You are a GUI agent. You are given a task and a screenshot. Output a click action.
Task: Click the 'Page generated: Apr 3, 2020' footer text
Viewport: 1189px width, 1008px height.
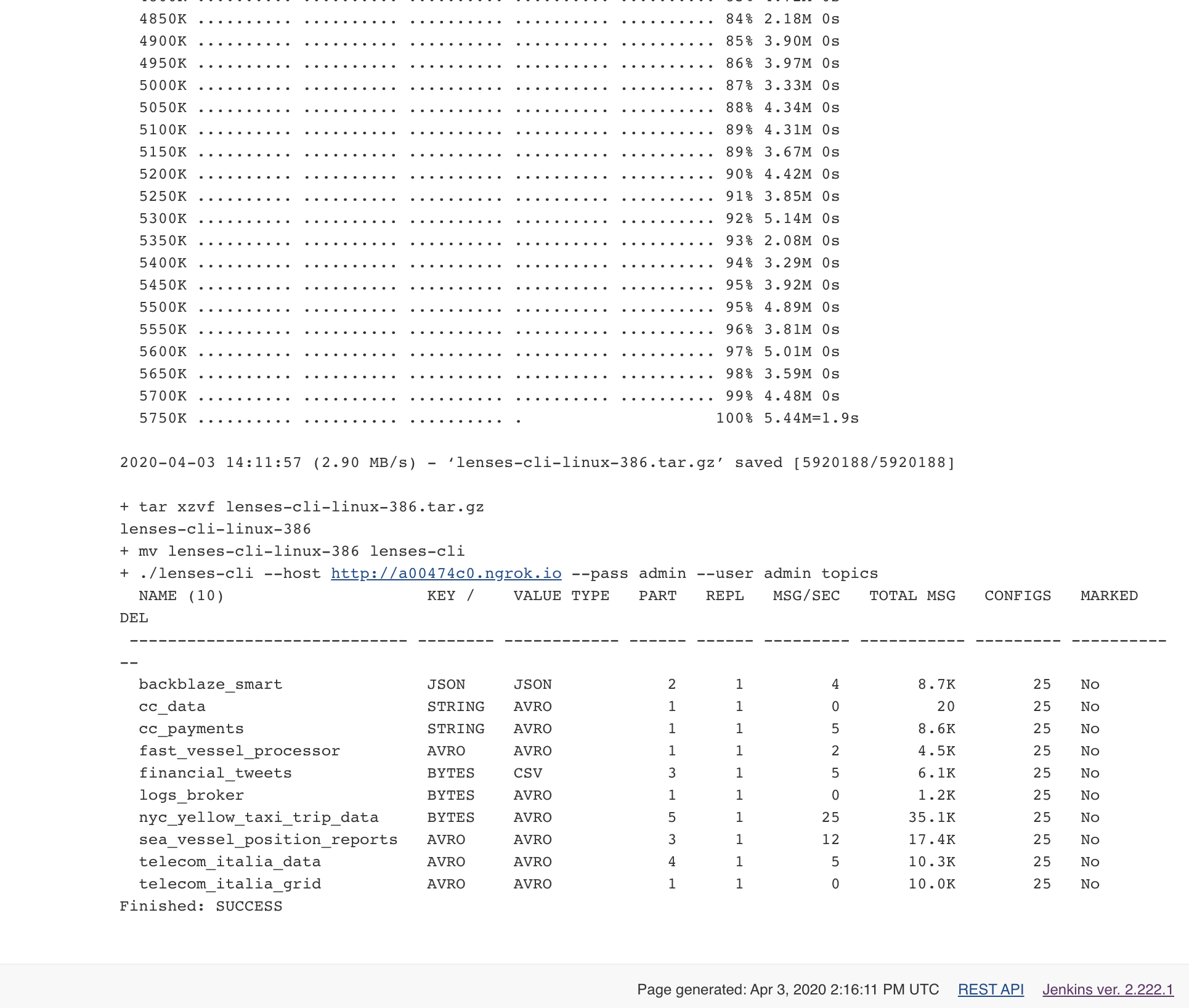coord(788,990)
